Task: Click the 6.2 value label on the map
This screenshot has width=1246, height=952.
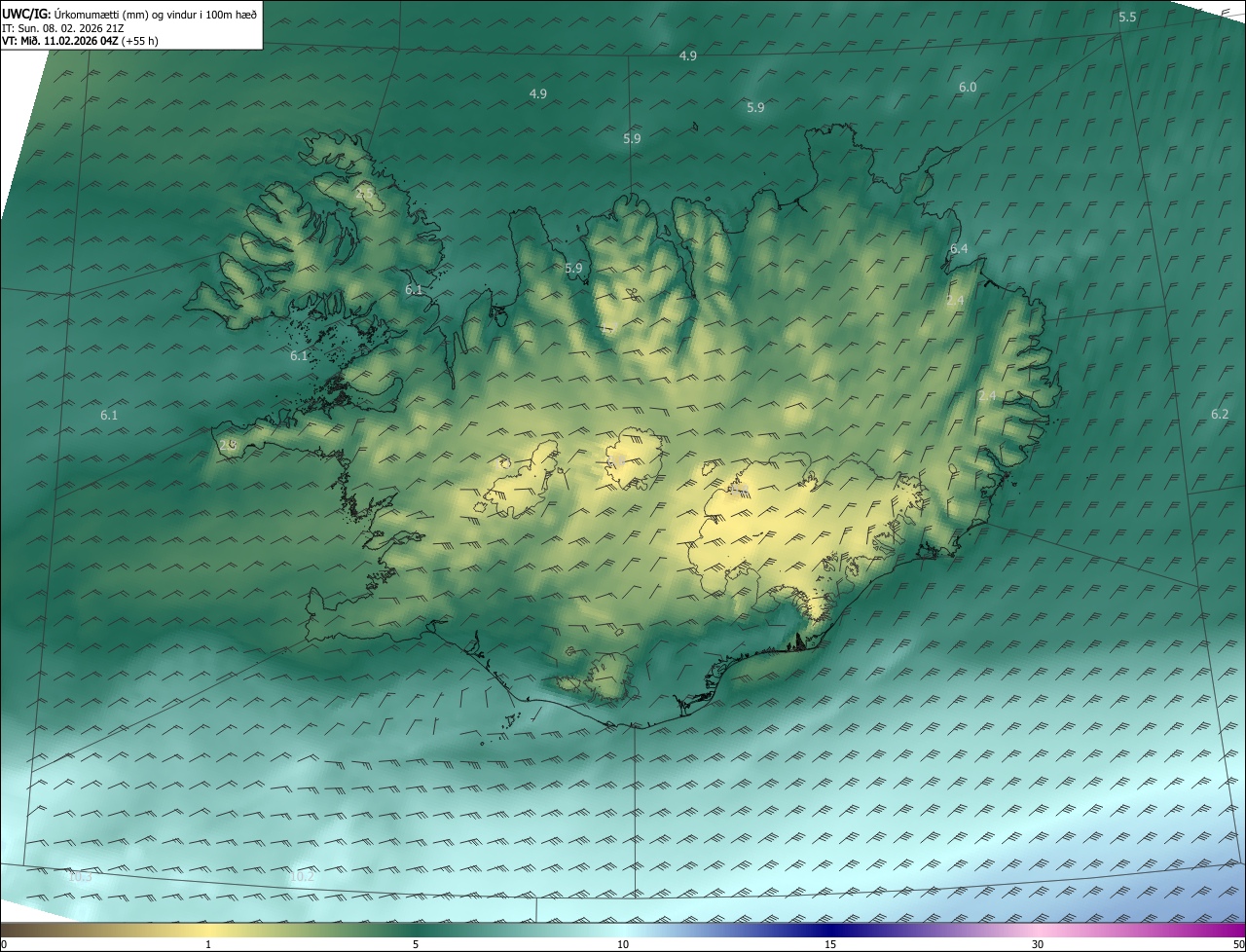Action: [1220, 414]
